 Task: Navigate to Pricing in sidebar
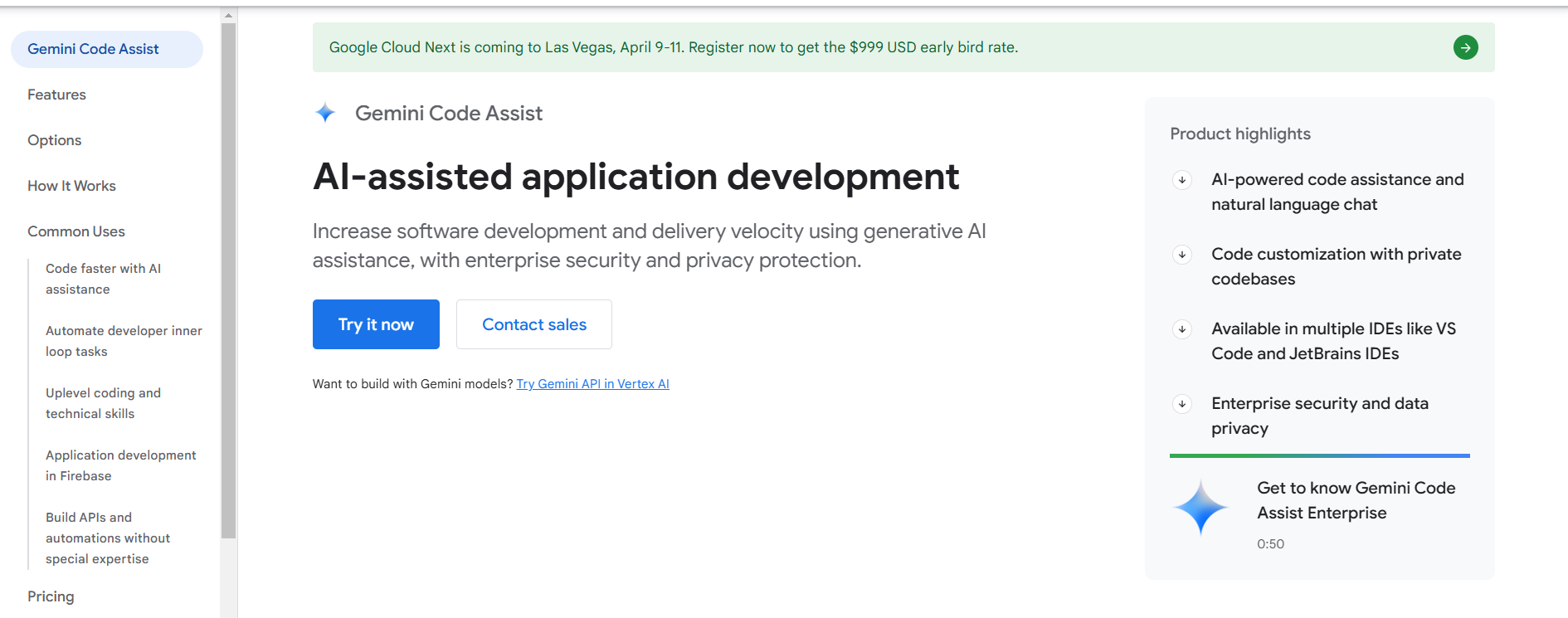(x=51, y=596)
